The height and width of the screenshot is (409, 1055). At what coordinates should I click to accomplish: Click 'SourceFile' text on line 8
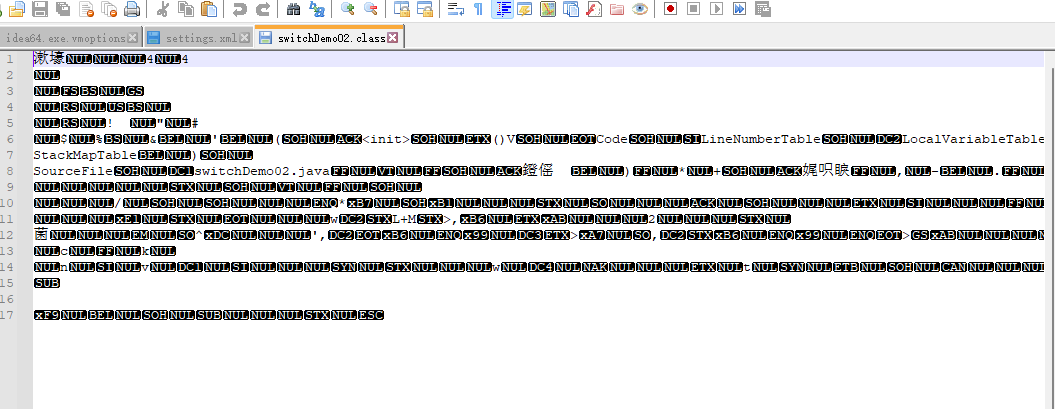coord(73,172)
